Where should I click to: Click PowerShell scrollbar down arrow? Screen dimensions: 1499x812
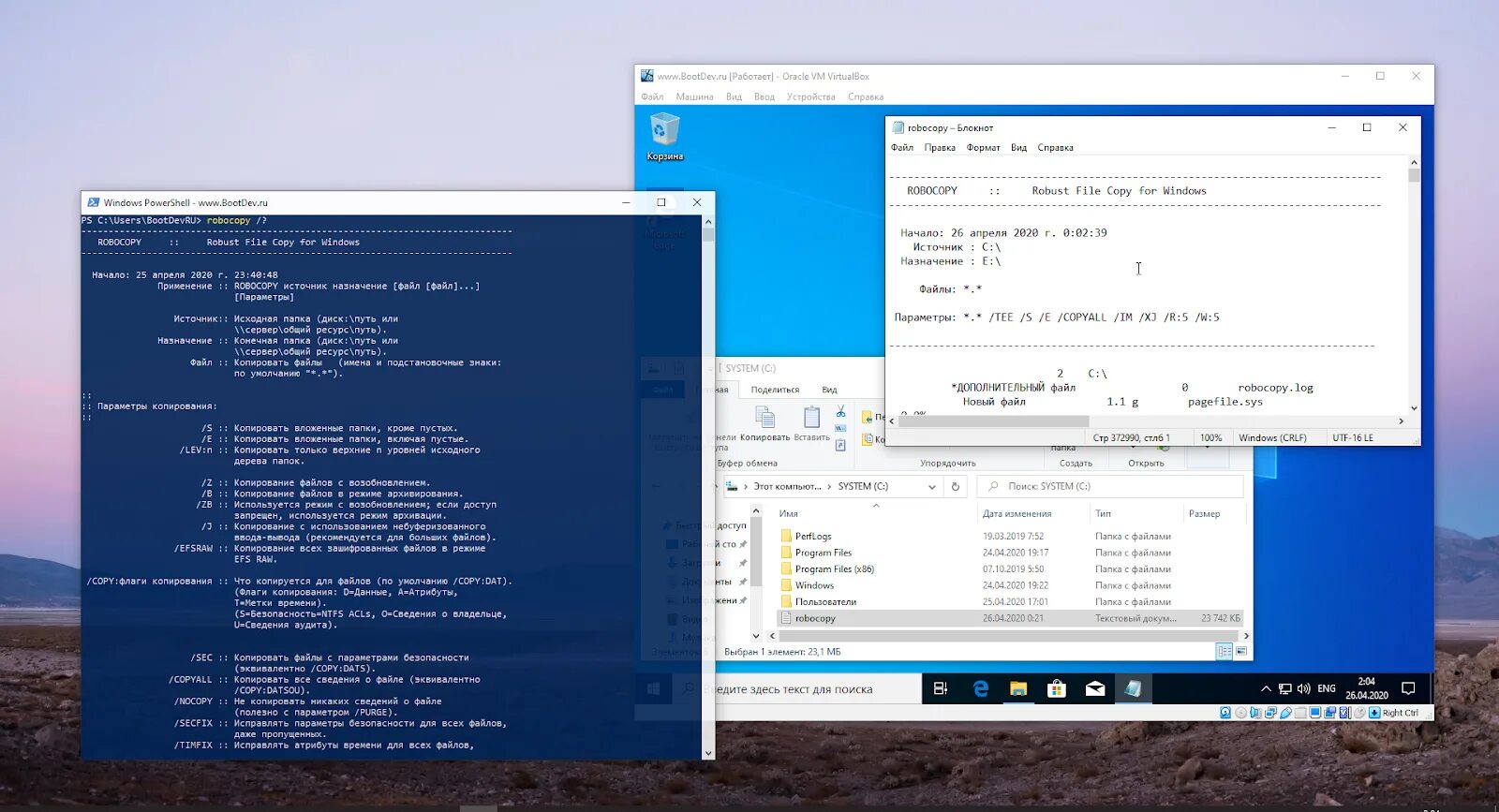(707, 753)
